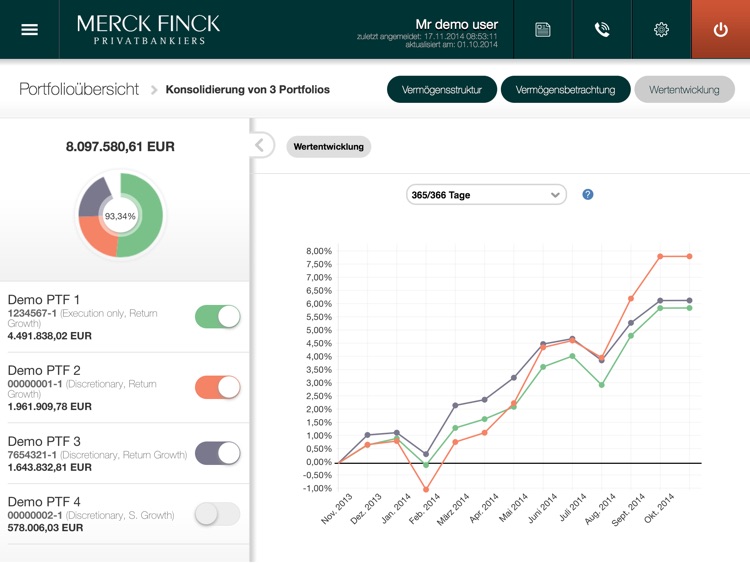Screen dimensions: 750x563
Task: Open the hamburger main menu
Action: tap(29, 30)
